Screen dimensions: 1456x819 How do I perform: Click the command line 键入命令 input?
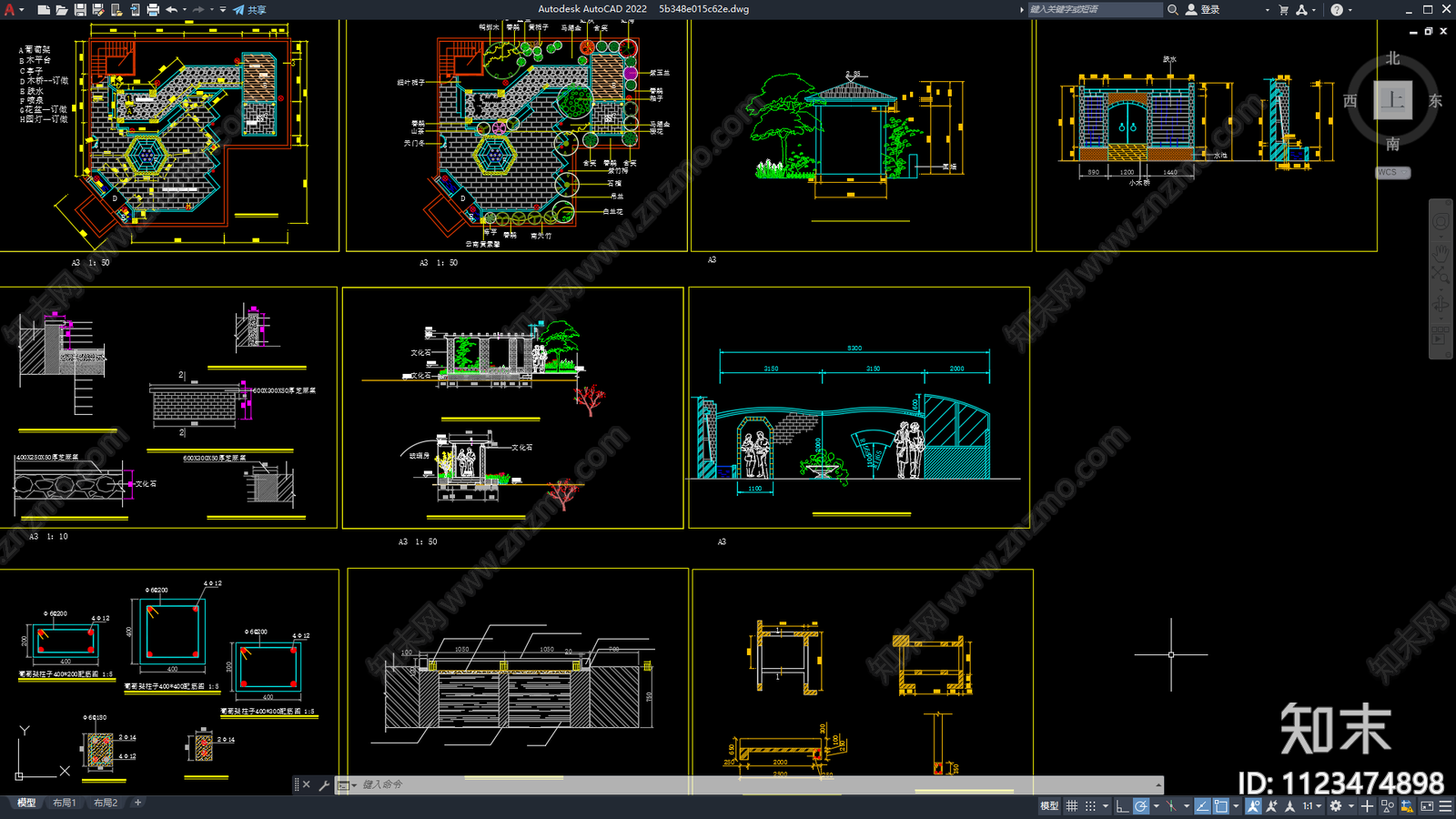(755, 784)
